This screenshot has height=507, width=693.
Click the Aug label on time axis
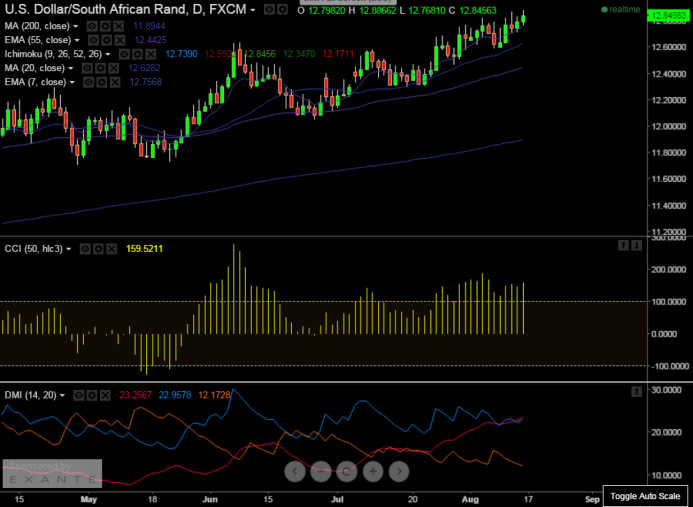click(x=470, y=499)
